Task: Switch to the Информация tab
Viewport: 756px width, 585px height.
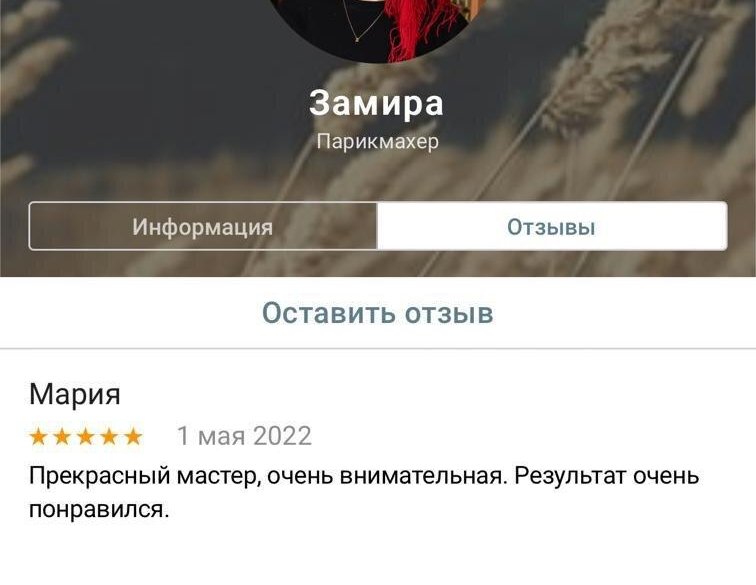Action: click(203, 226)
